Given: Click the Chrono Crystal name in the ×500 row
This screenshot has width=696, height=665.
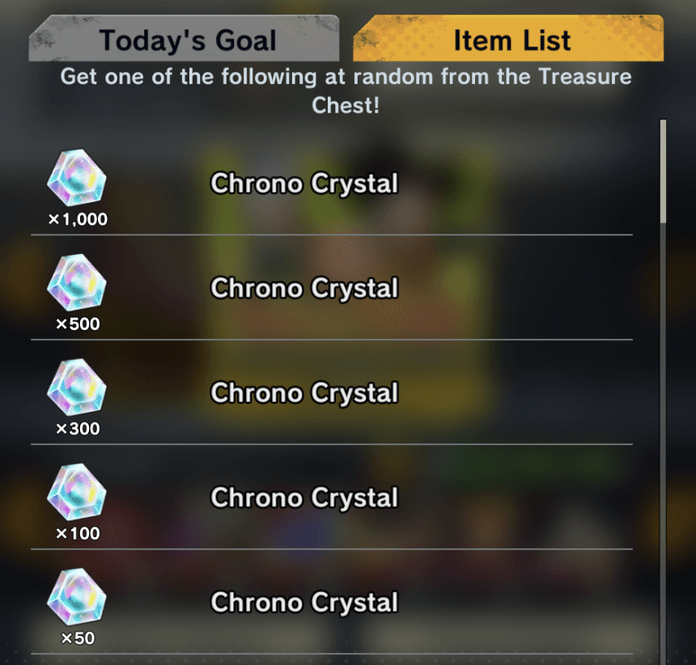Looking at the screenshot, I should click(x=304, y=289).
